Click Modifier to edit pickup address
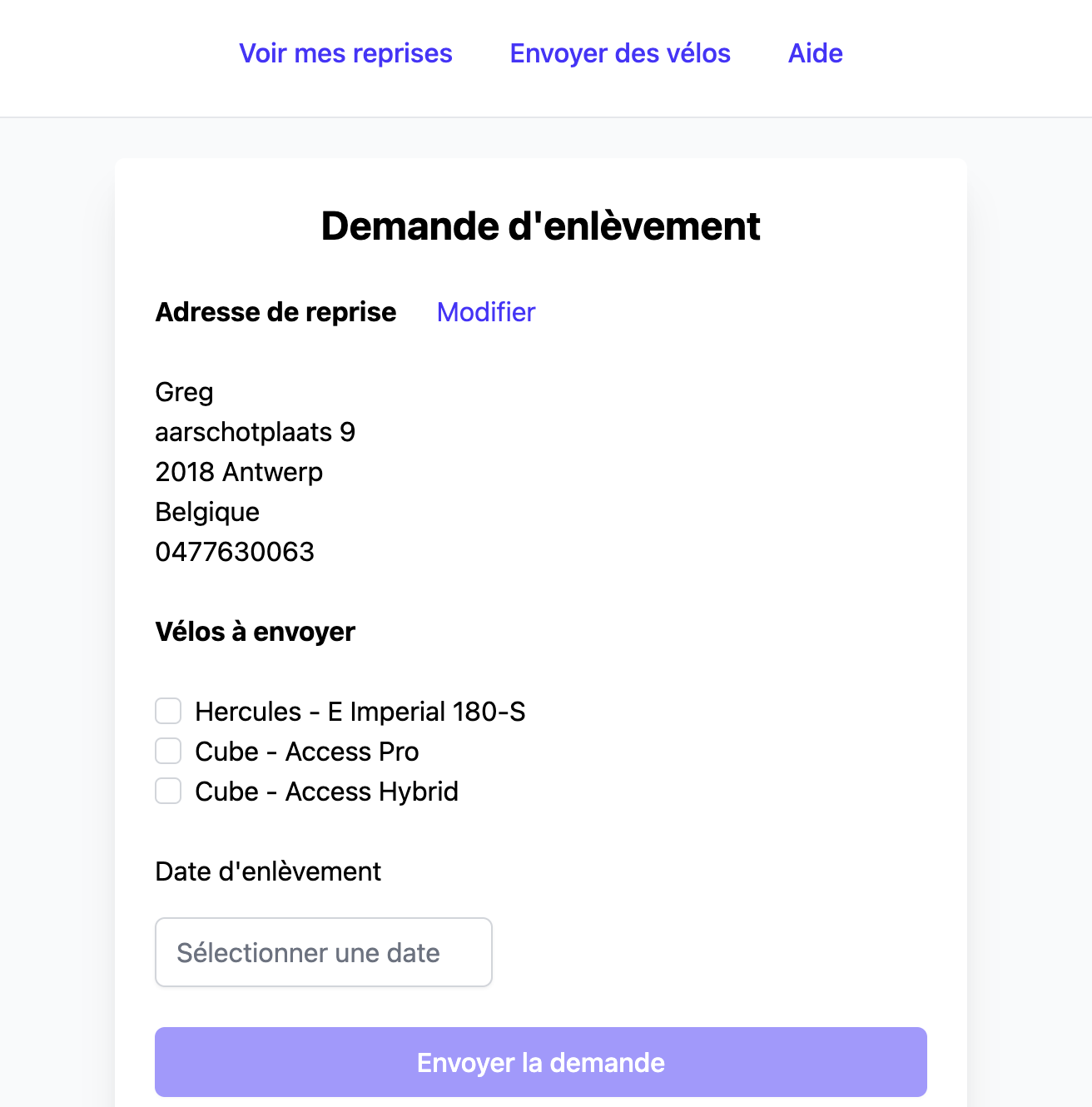 click(x=486, y=312)
